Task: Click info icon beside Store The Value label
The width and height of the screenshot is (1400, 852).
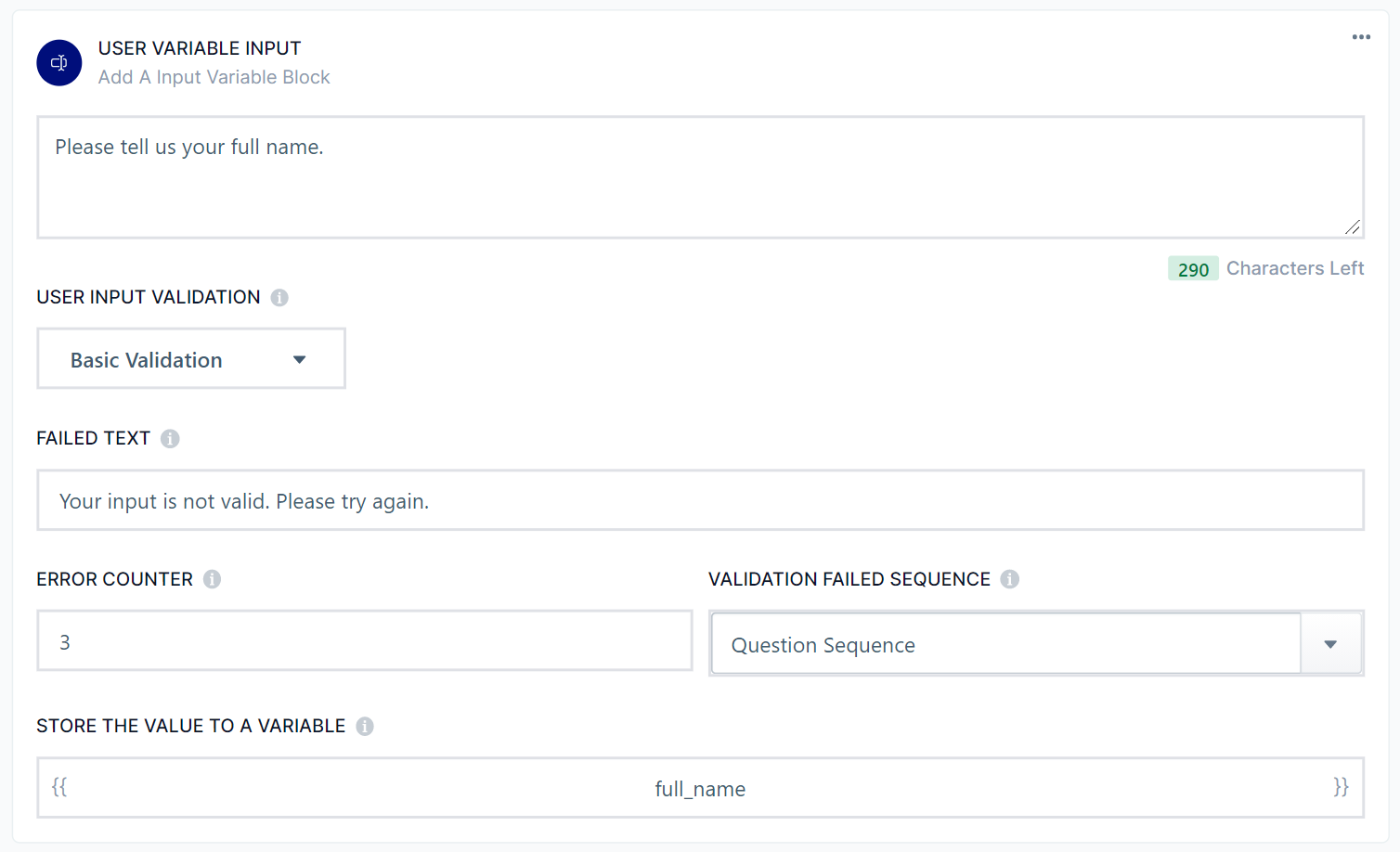Action: (365, 727)
